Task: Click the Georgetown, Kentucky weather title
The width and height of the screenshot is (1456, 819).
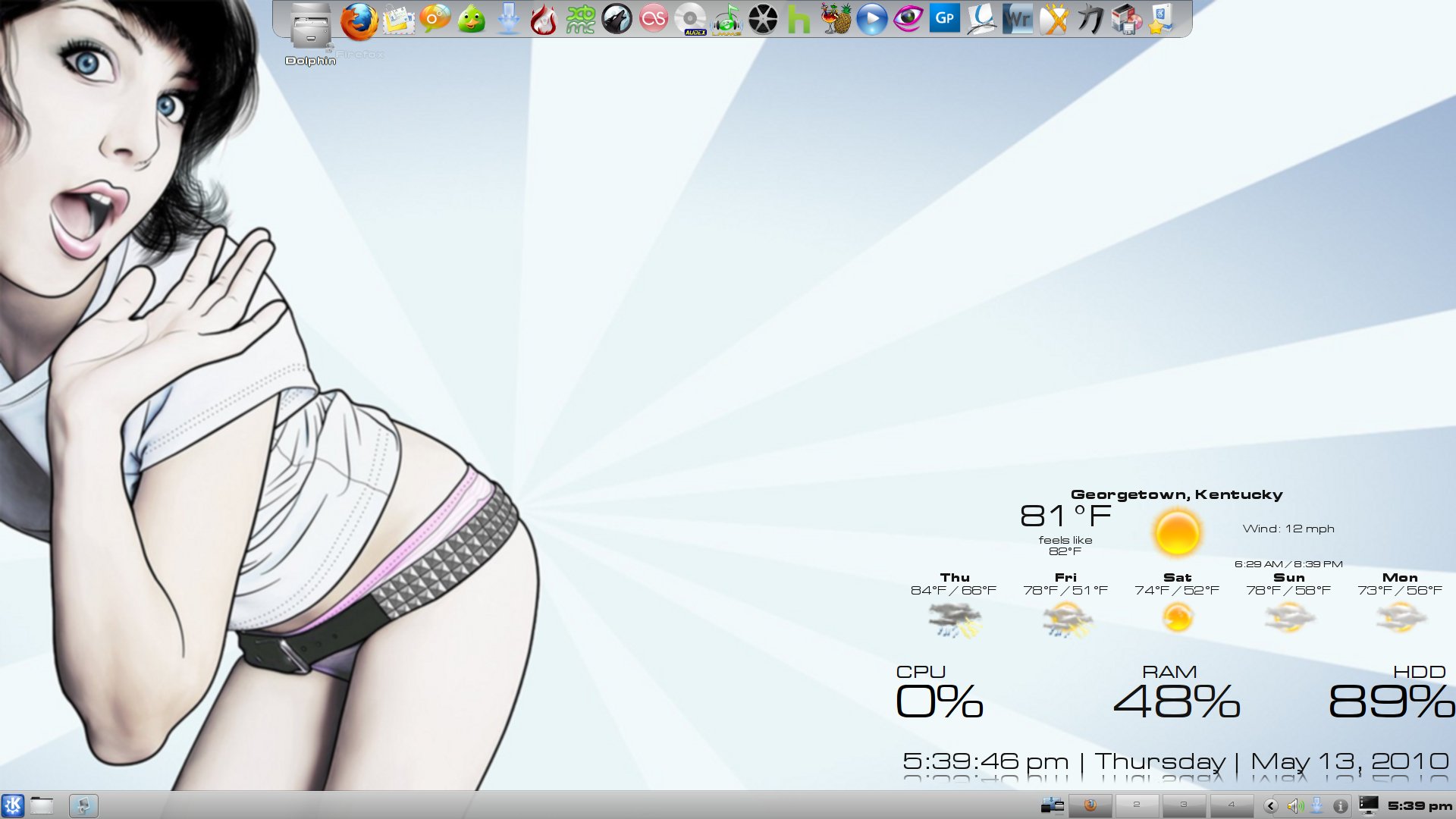Action: pyautogui.click(x=1176, y=494)
